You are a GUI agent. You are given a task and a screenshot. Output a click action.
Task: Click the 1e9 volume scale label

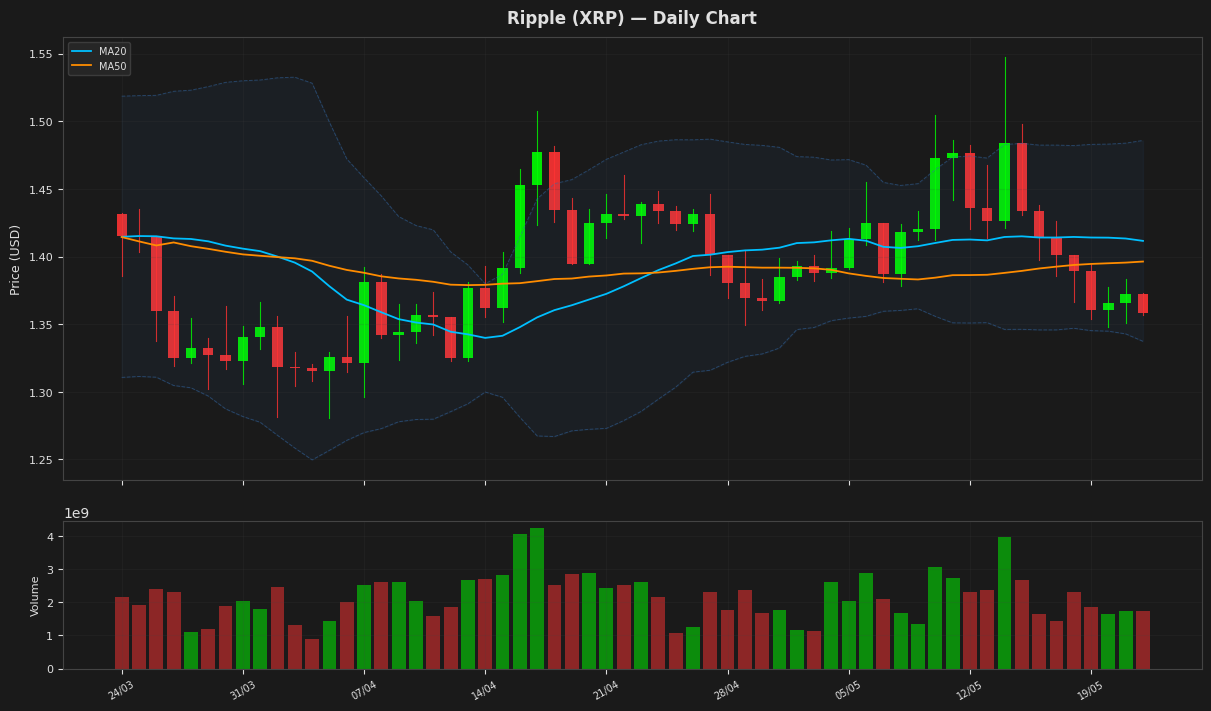(76, 513)
